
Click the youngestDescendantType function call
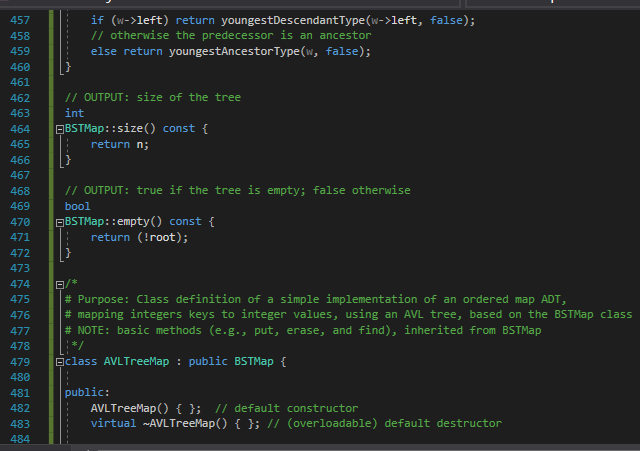[x=293, y=20]
